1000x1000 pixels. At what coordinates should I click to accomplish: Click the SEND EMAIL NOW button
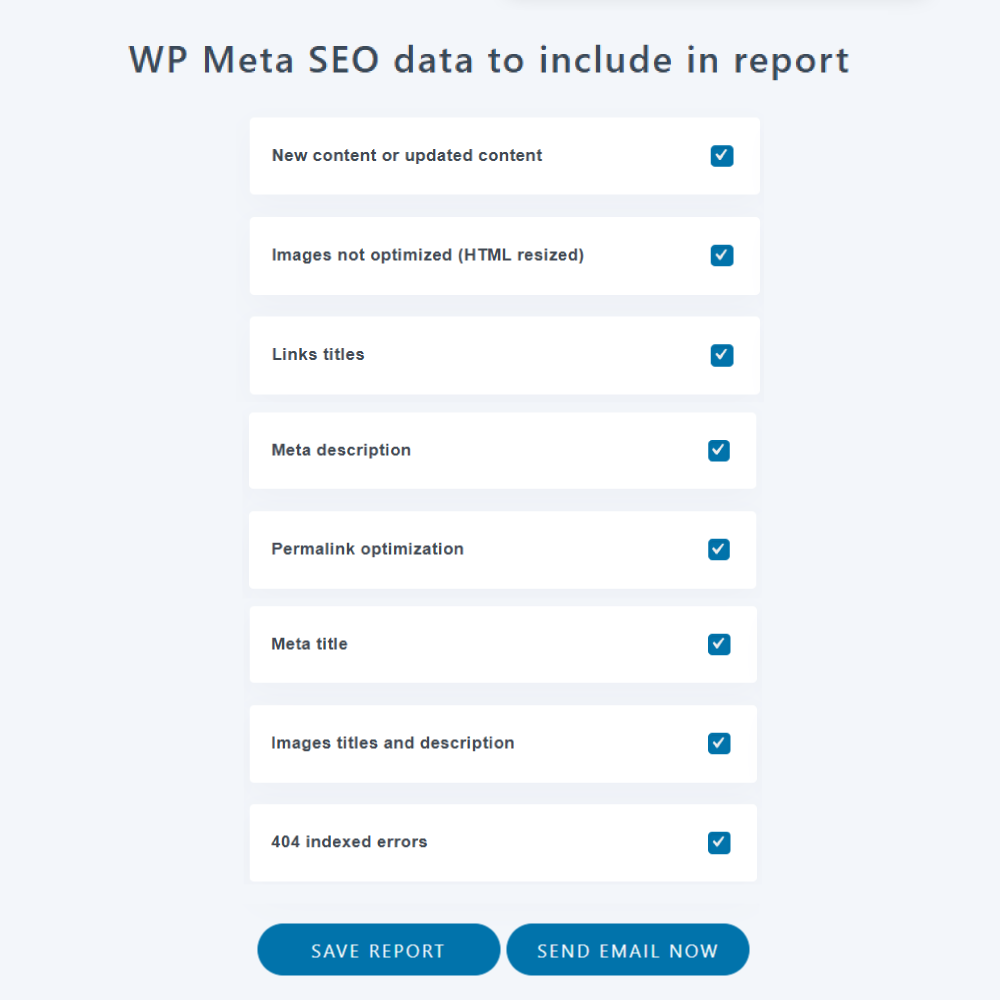tap(627, 949)
